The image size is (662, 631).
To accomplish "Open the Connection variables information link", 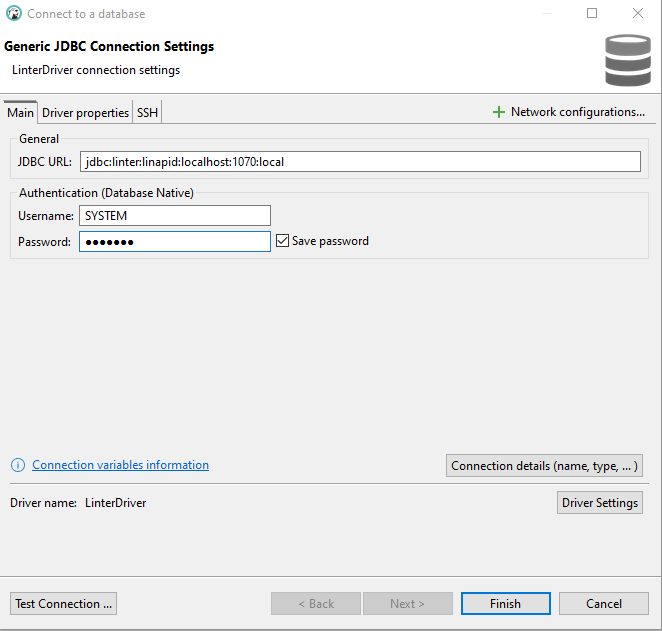I will coord(120,465).
